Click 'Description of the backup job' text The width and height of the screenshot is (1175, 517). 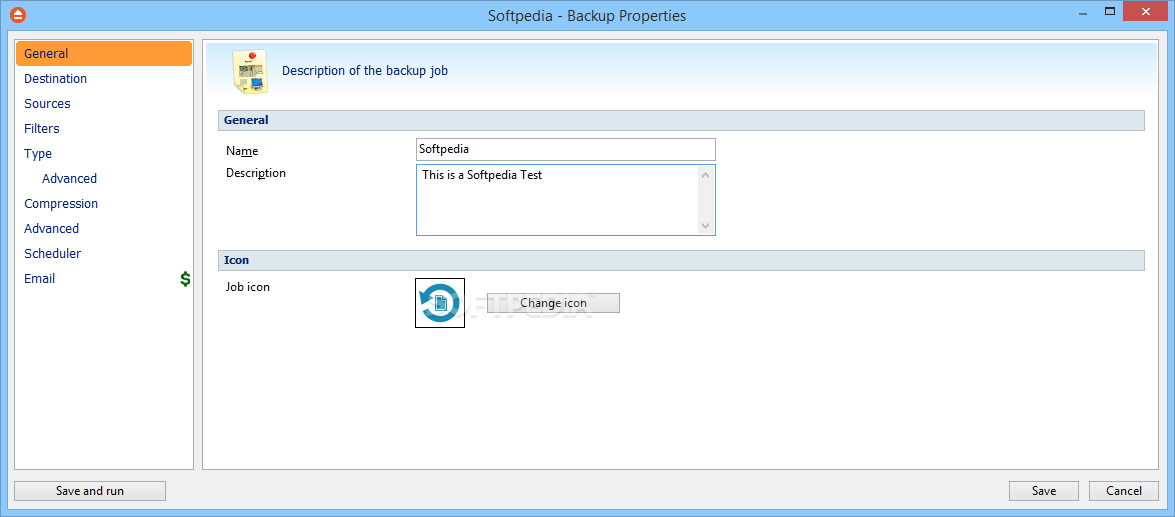(x=365, y=71)
